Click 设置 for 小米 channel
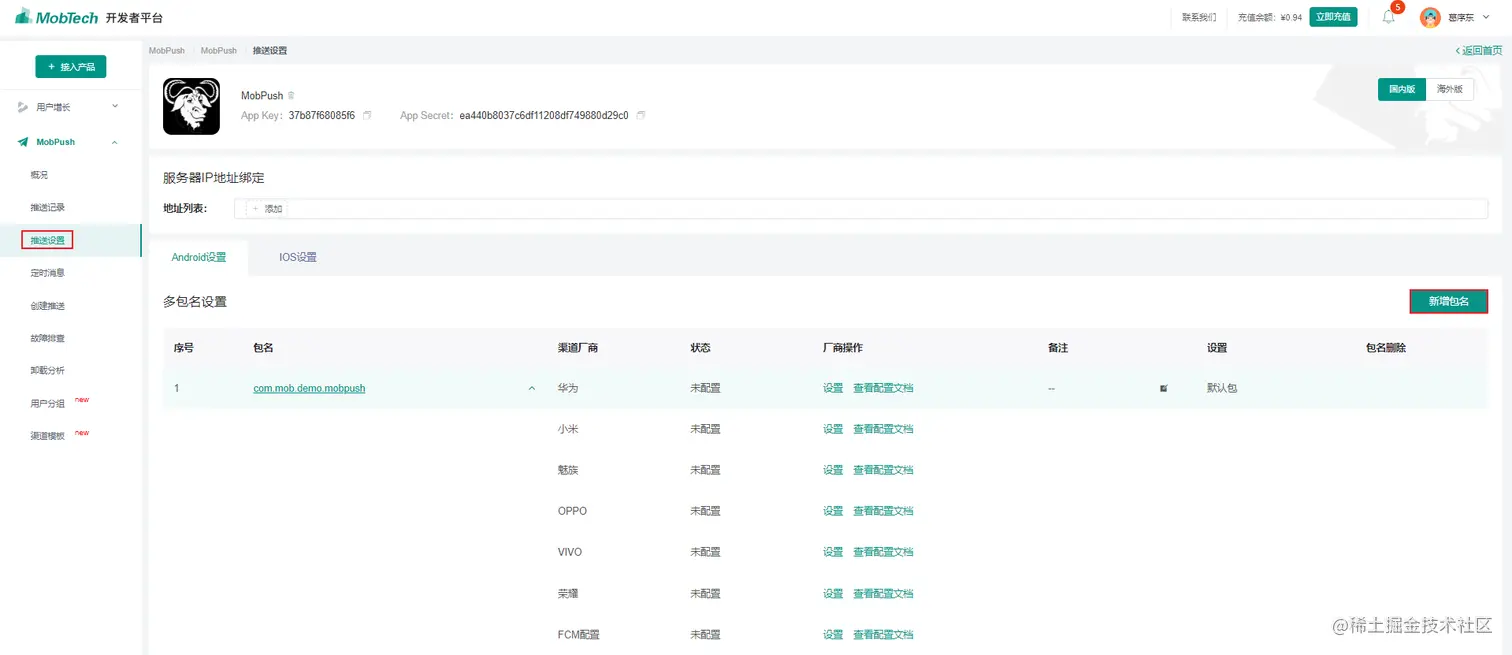Viewport: 1512px width, 655px height. point(833,429)
